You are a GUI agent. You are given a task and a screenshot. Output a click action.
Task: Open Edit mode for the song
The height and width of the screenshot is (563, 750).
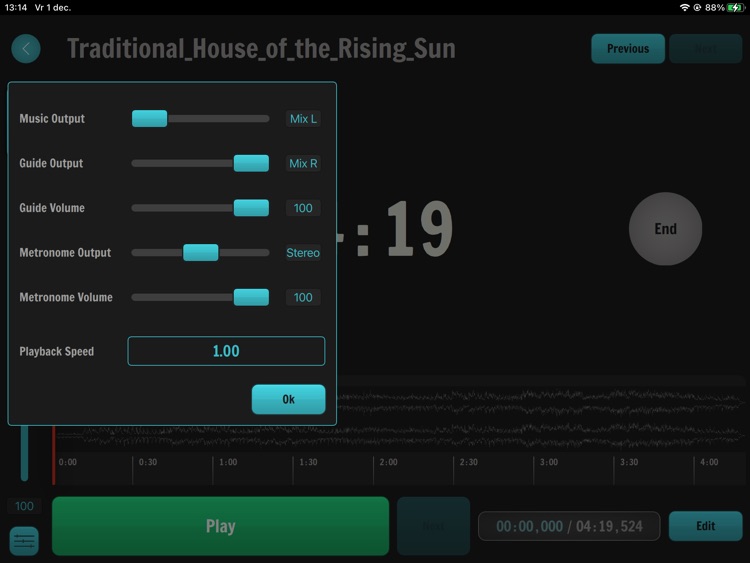pyautogui.click(x=706, y=526)
